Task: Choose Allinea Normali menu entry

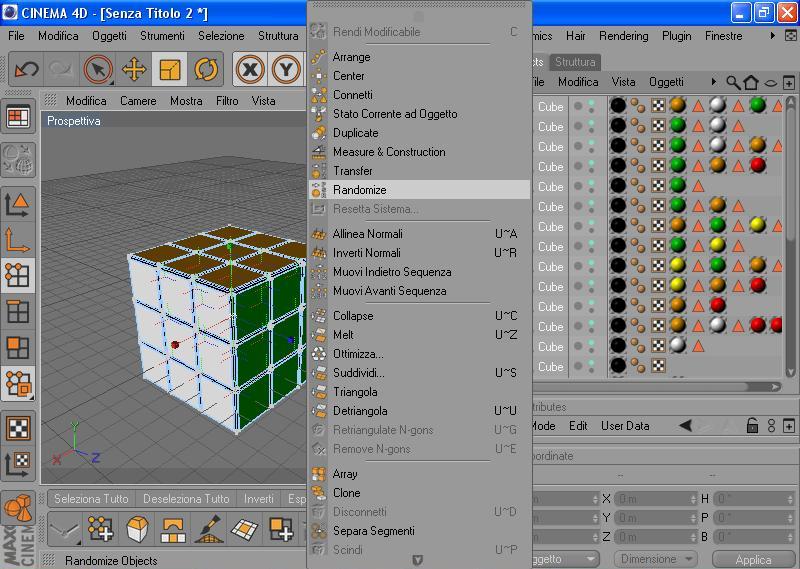Action: (x=419, y=234)
